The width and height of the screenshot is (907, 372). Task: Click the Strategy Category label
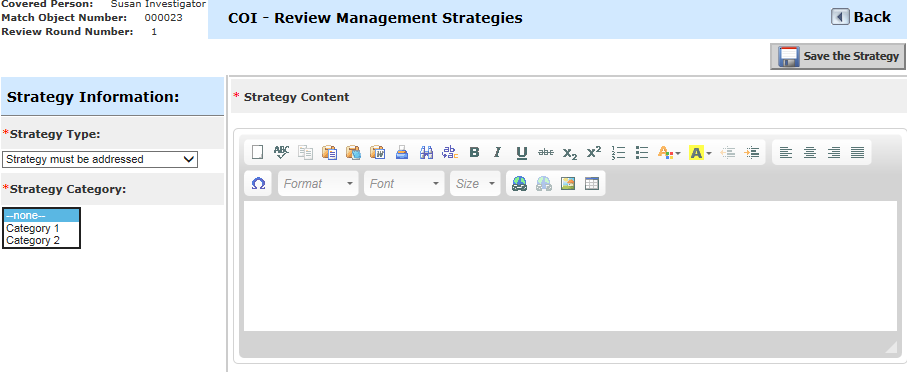tap(68, 189)
